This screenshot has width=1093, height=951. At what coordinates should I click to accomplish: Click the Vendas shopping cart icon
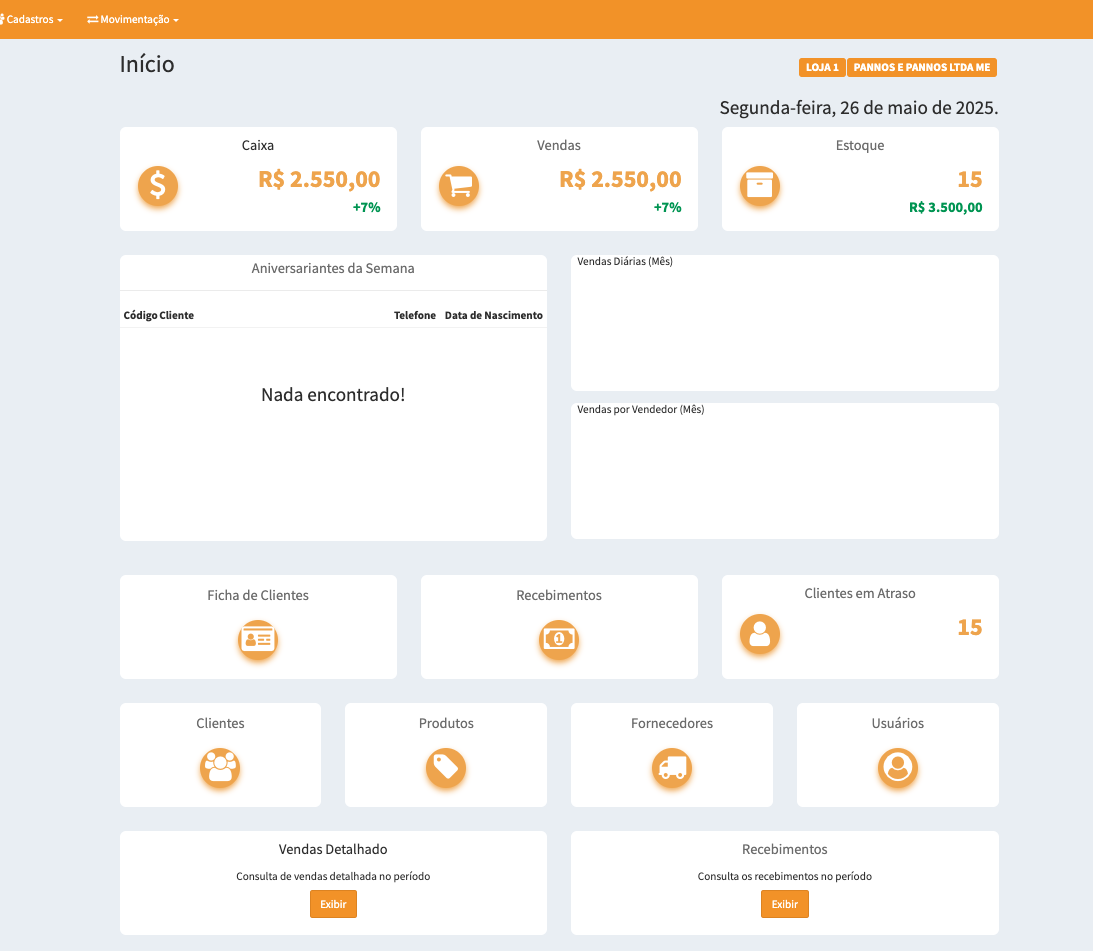(459, 186)
